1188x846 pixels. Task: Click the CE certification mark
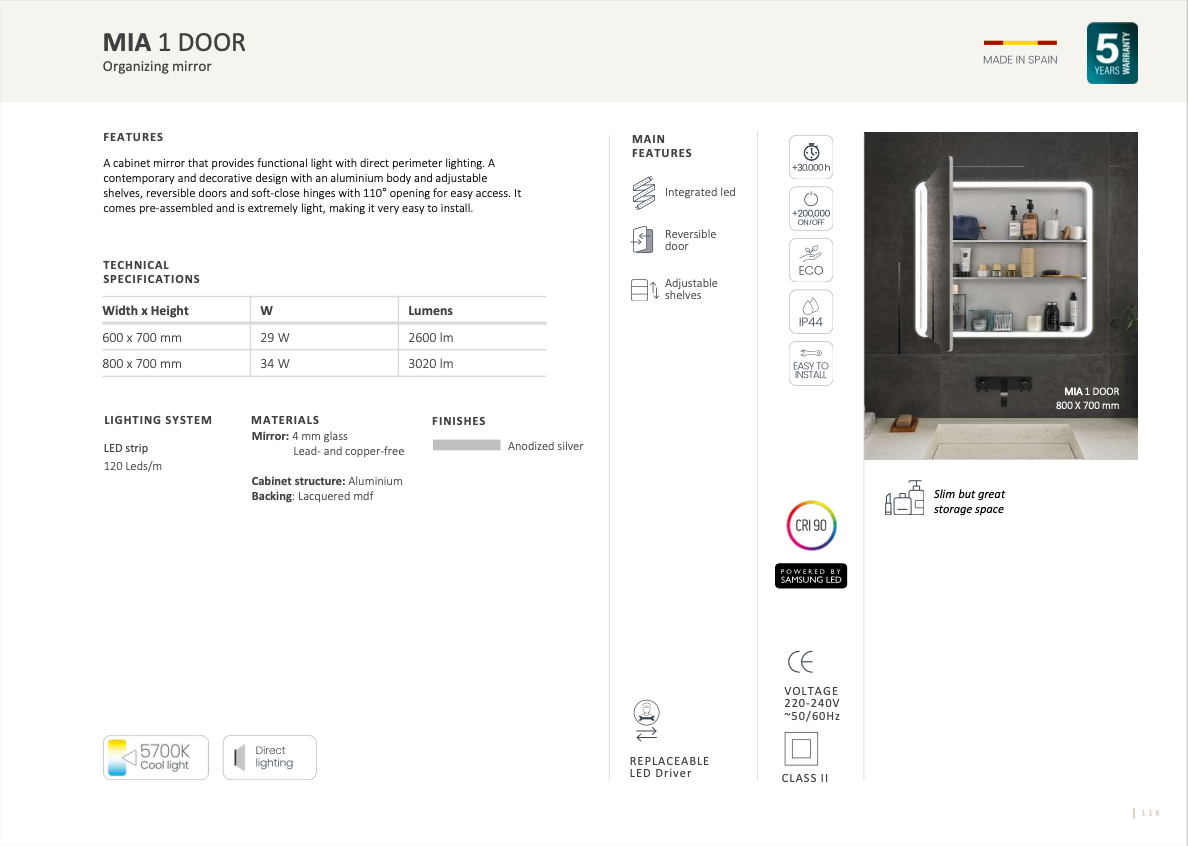tap(801, 662)
